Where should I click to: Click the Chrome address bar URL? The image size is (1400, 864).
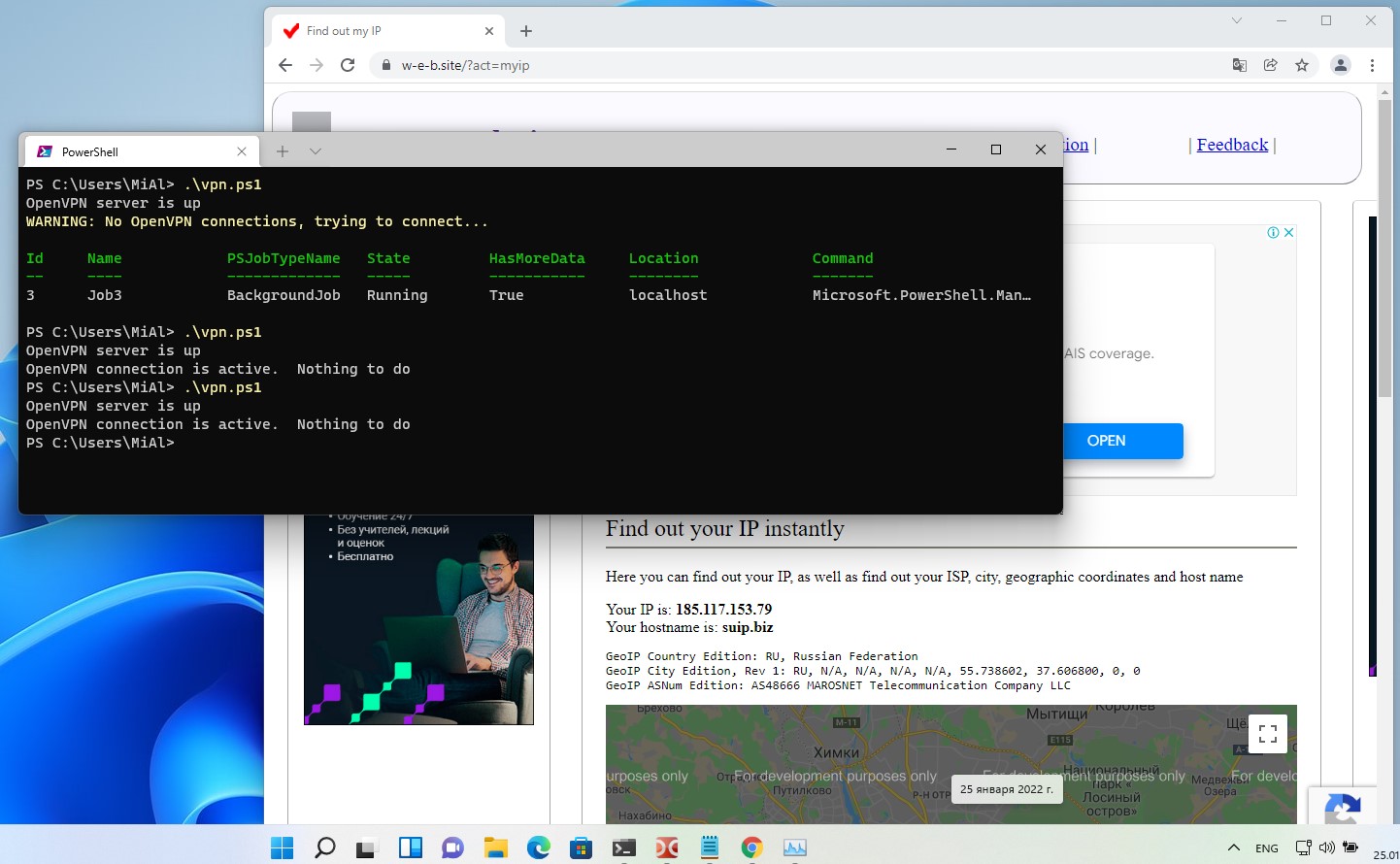pos(466,65)
